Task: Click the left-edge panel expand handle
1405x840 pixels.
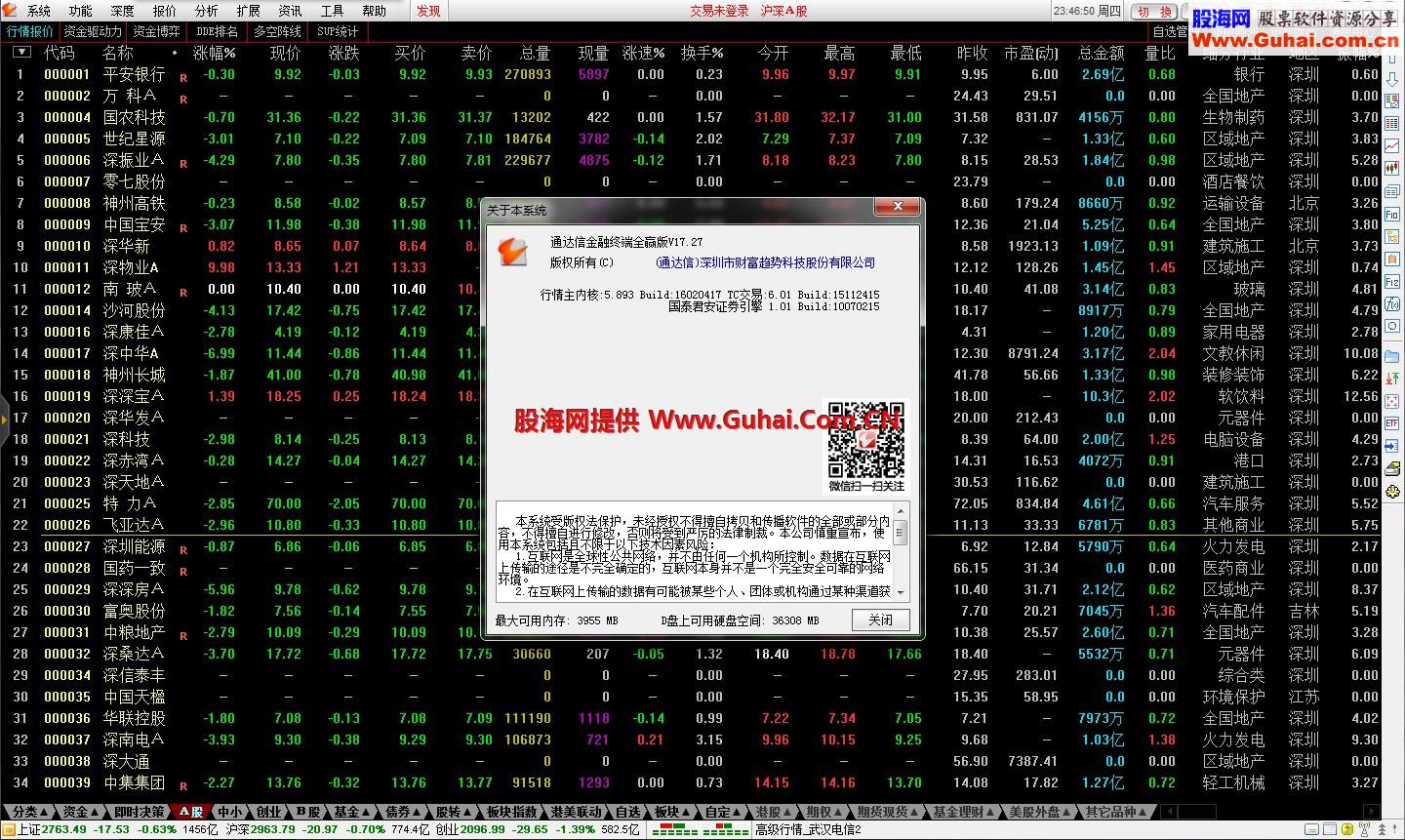Action: (4, 420)
